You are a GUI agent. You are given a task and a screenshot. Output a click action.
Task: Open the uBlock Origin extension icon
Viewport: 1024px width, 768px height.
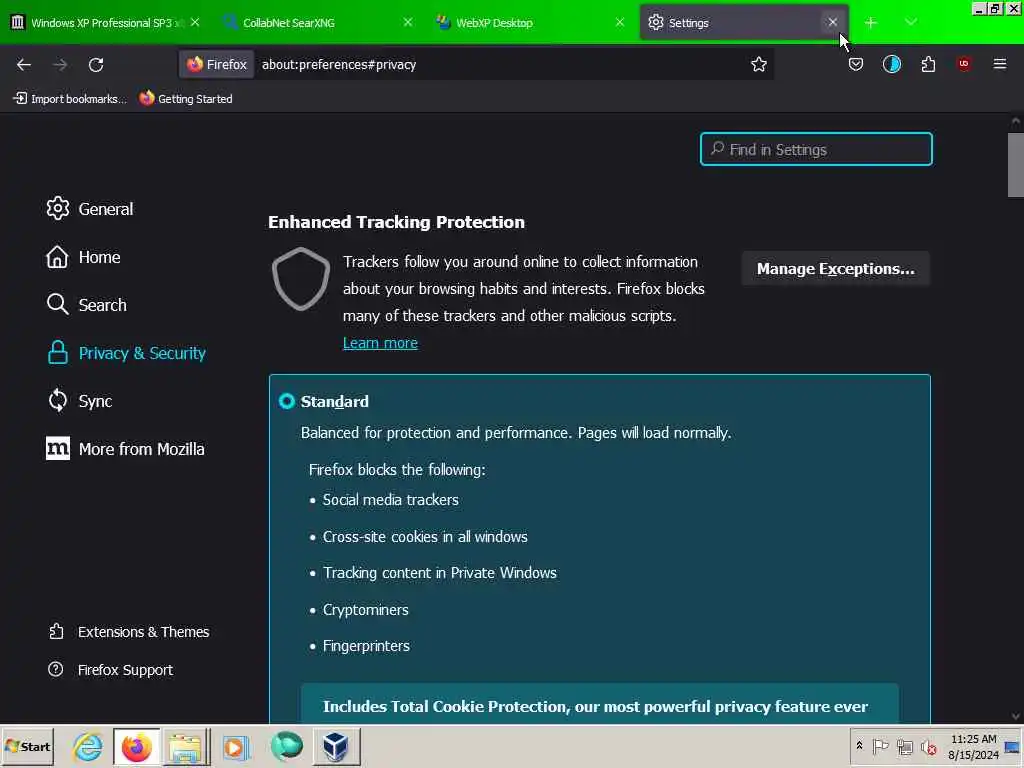click(963, 64)
